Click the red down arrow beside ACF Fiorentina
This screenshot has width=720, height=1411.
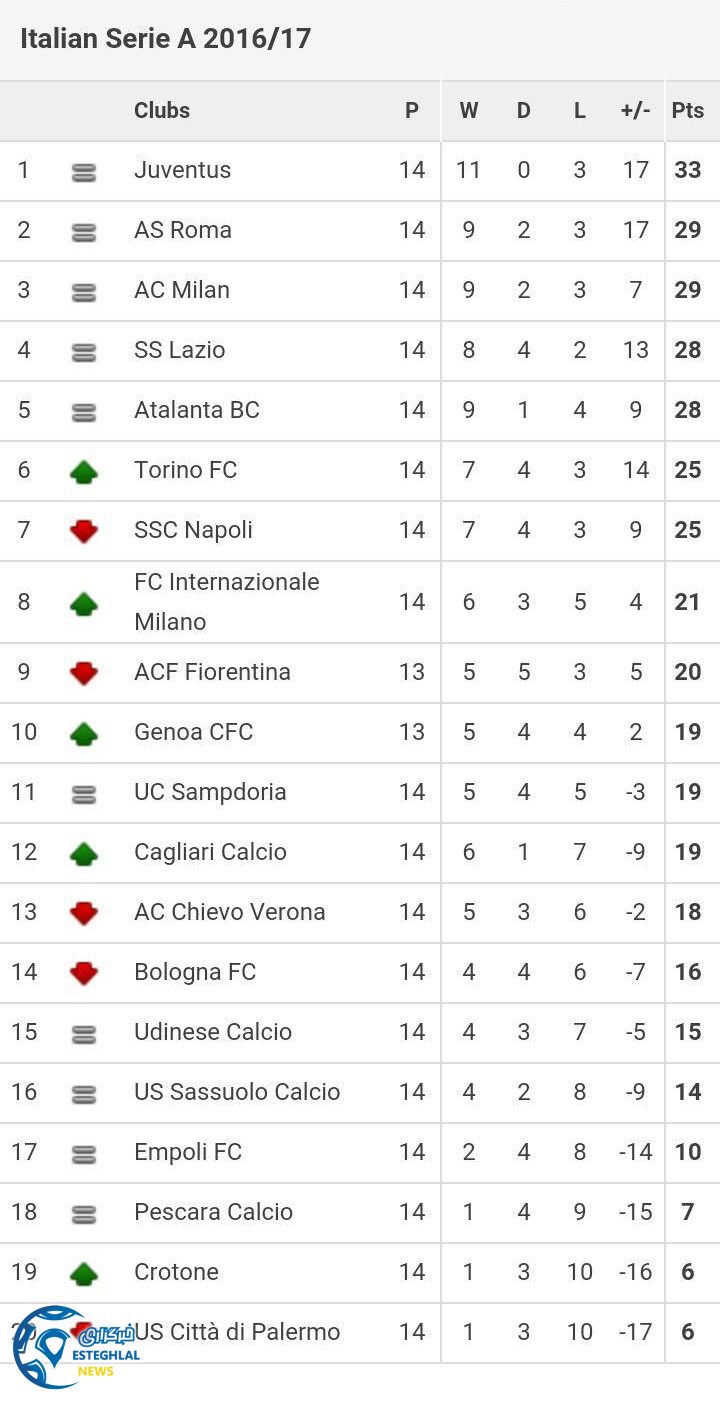click(84, 673)
